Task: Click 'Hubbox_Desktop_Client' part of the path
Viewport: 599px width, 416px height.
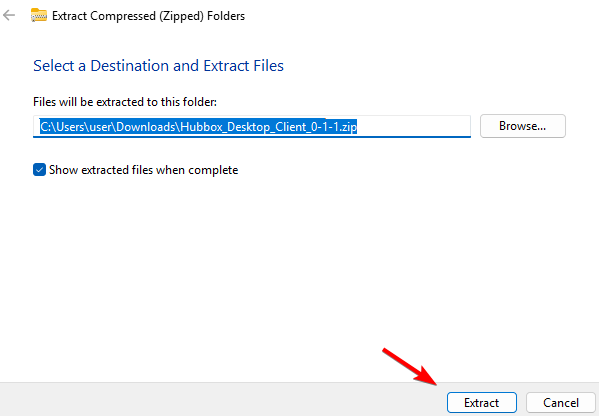Action: [x=244, y=127]
